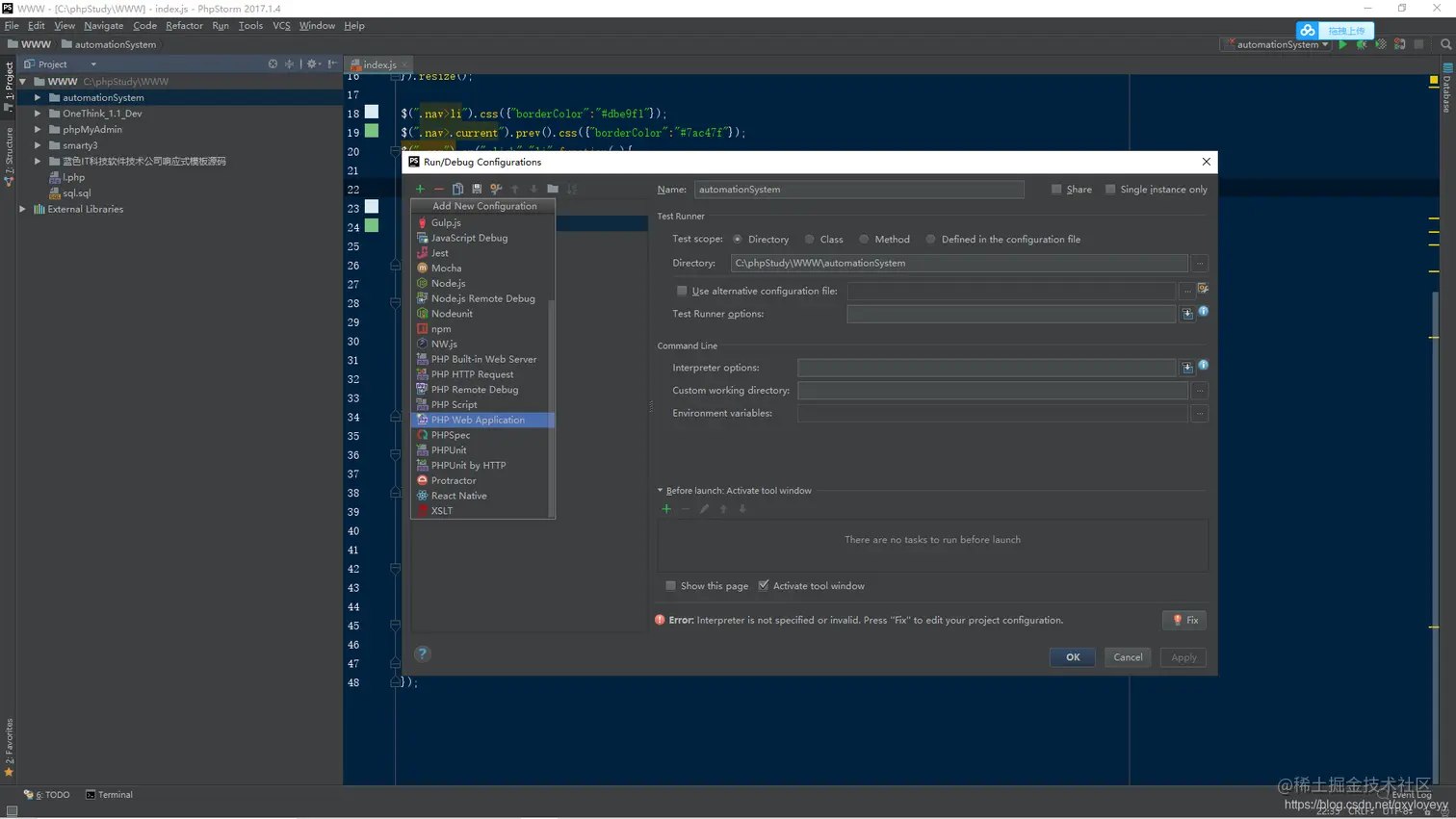The image size is (1456, 819).
Task: Click the Sort Configurations icon in dialog toolbar
Action: click(x=572, y=189)
